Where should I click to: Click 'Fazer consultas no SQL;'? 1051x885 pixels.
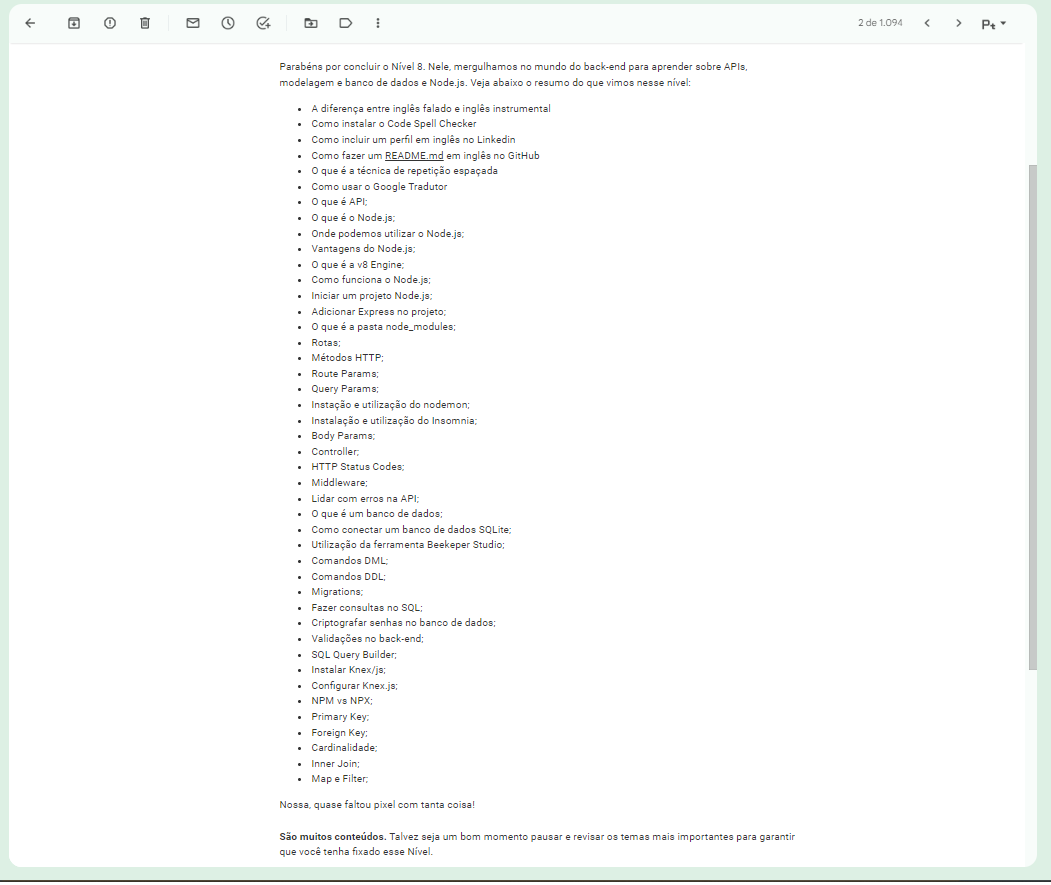pyautogui.click(x=367, y=608)
